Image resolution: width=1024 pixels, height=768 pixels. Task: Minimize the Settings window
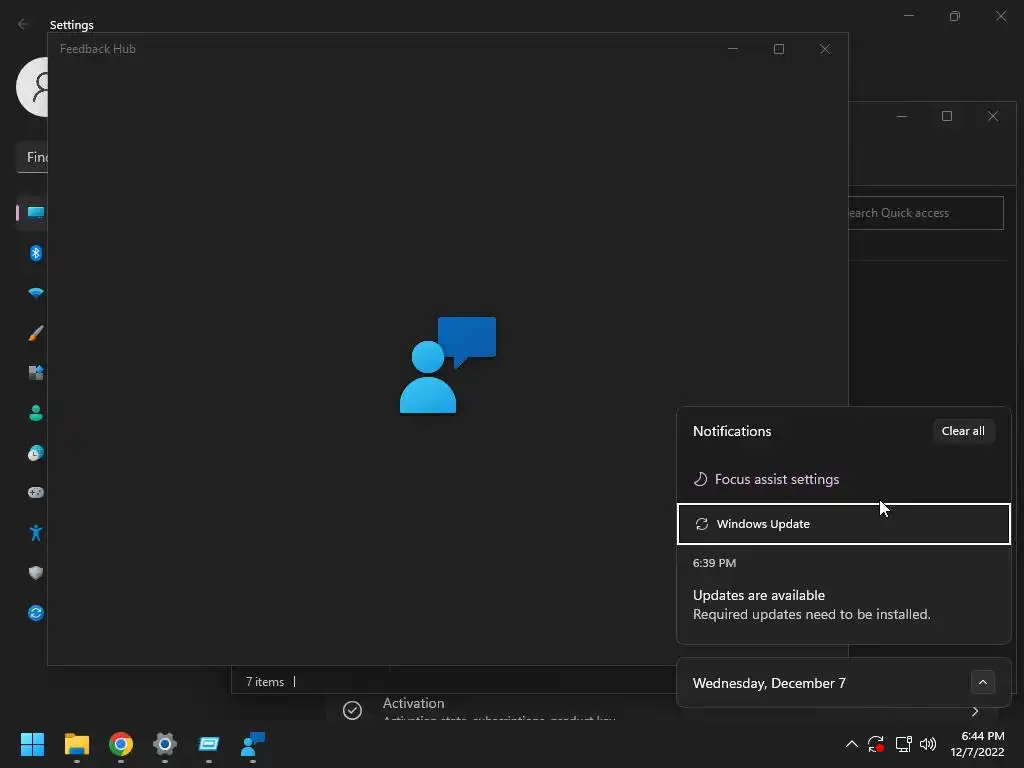[x=908, y=16]
